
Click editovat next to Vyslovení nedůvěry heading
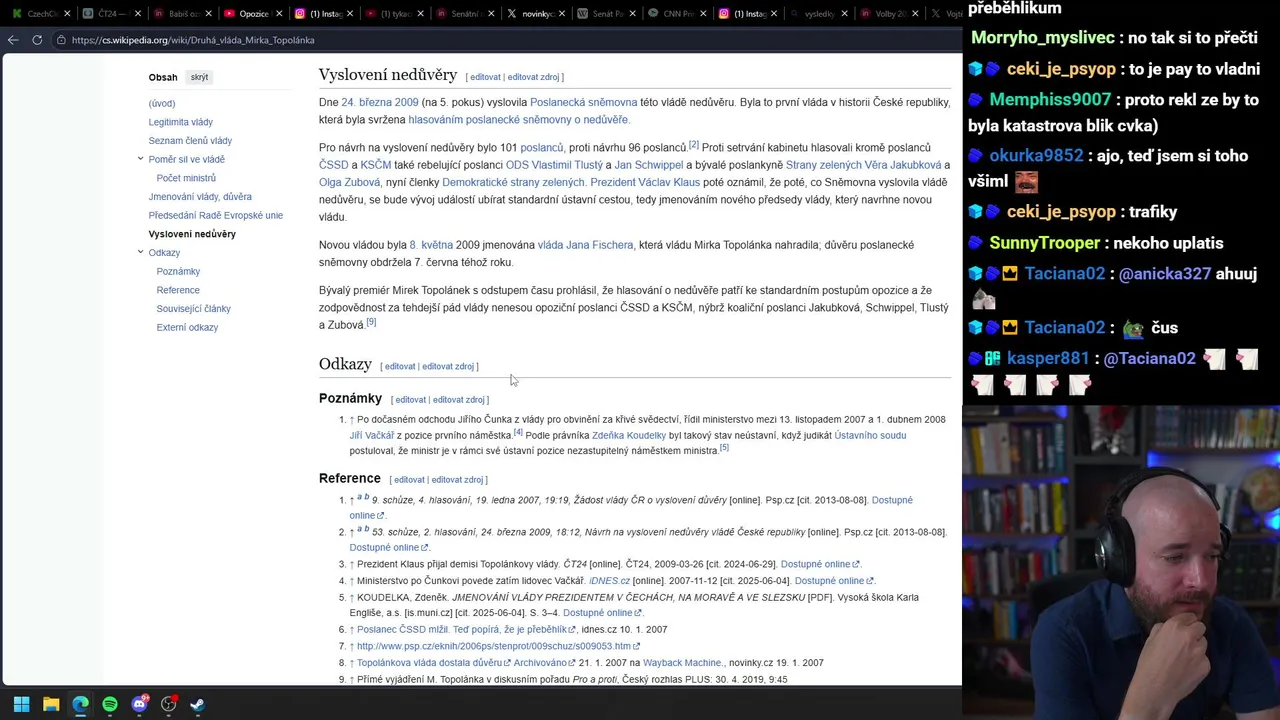[x=485, y=77]
